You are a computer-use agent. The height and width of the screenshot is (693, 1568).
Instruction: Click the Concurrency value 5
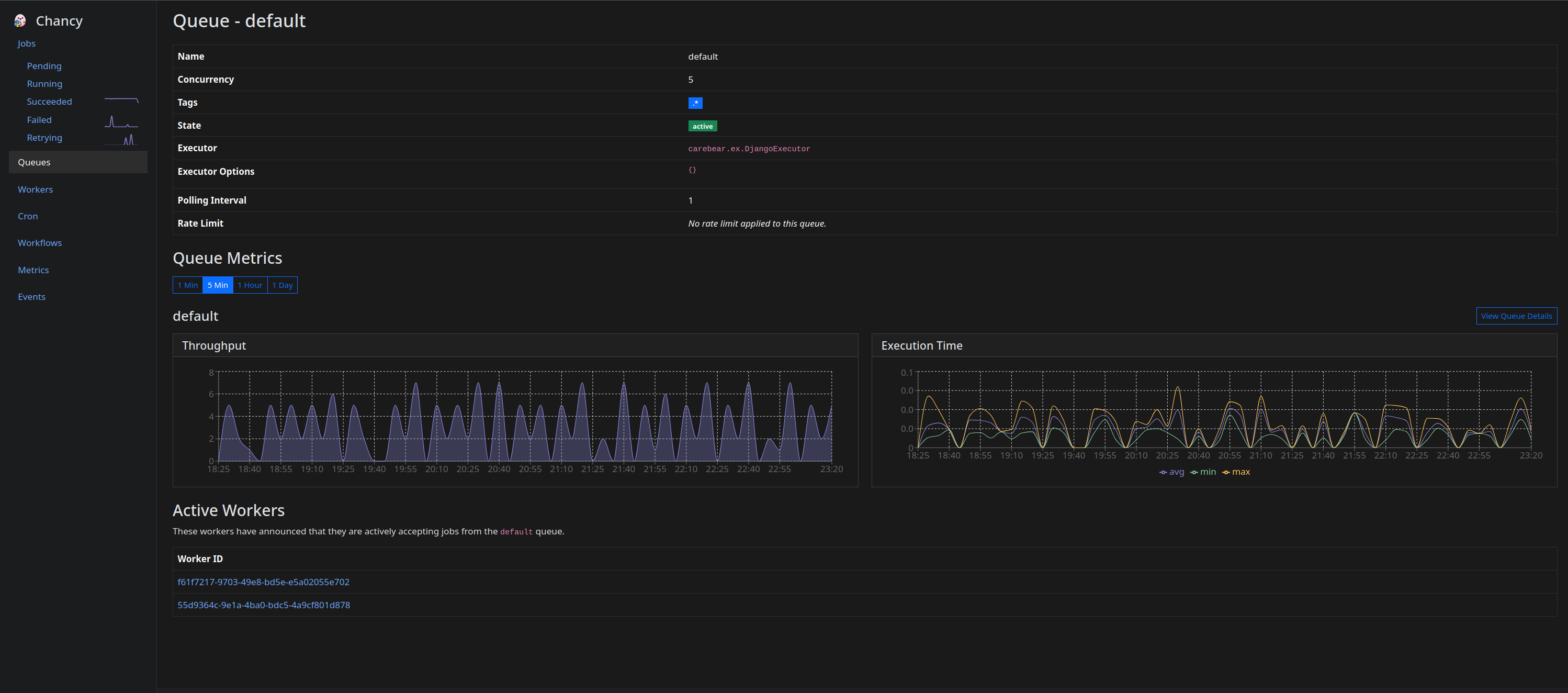691,80
